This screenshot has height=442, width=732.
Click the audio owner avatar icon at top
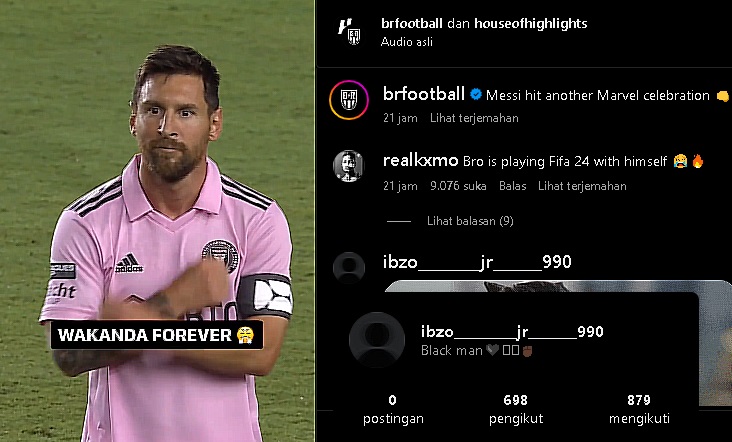click(x=349, y=31)
